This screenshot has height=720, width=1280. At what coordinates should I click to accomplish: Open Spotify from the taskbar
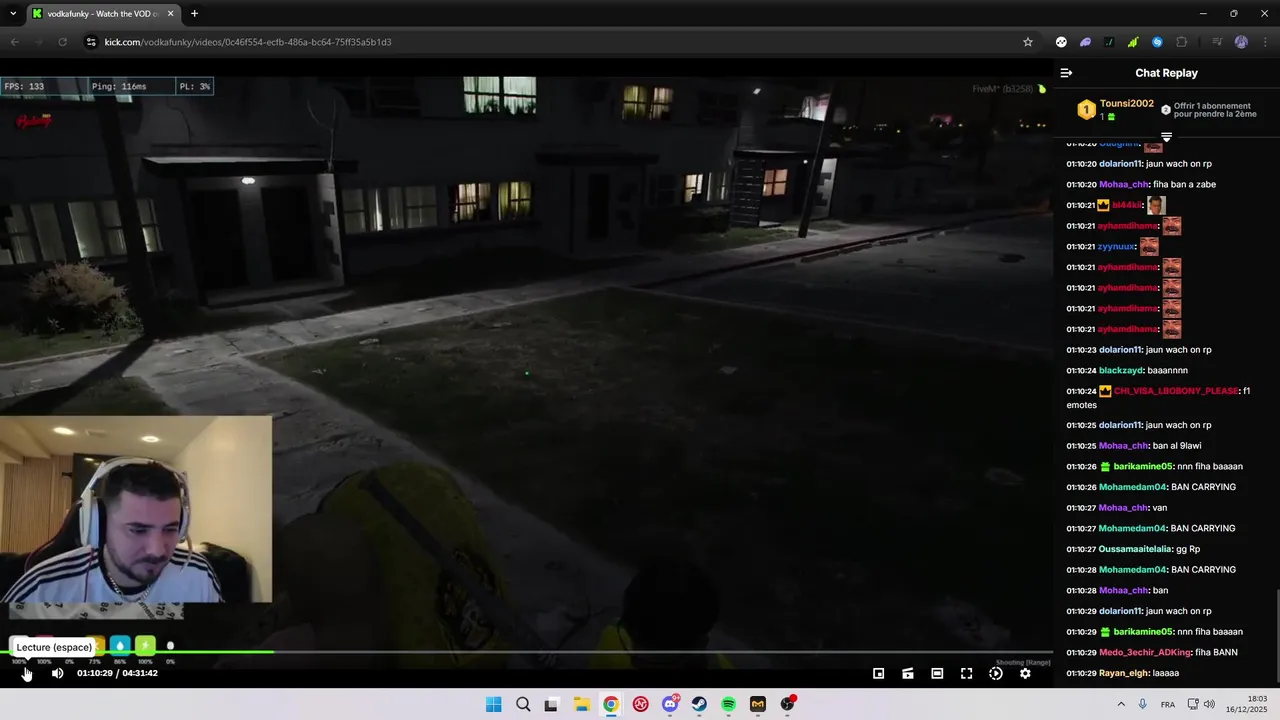pyautogui.click(x=728, y=704)
